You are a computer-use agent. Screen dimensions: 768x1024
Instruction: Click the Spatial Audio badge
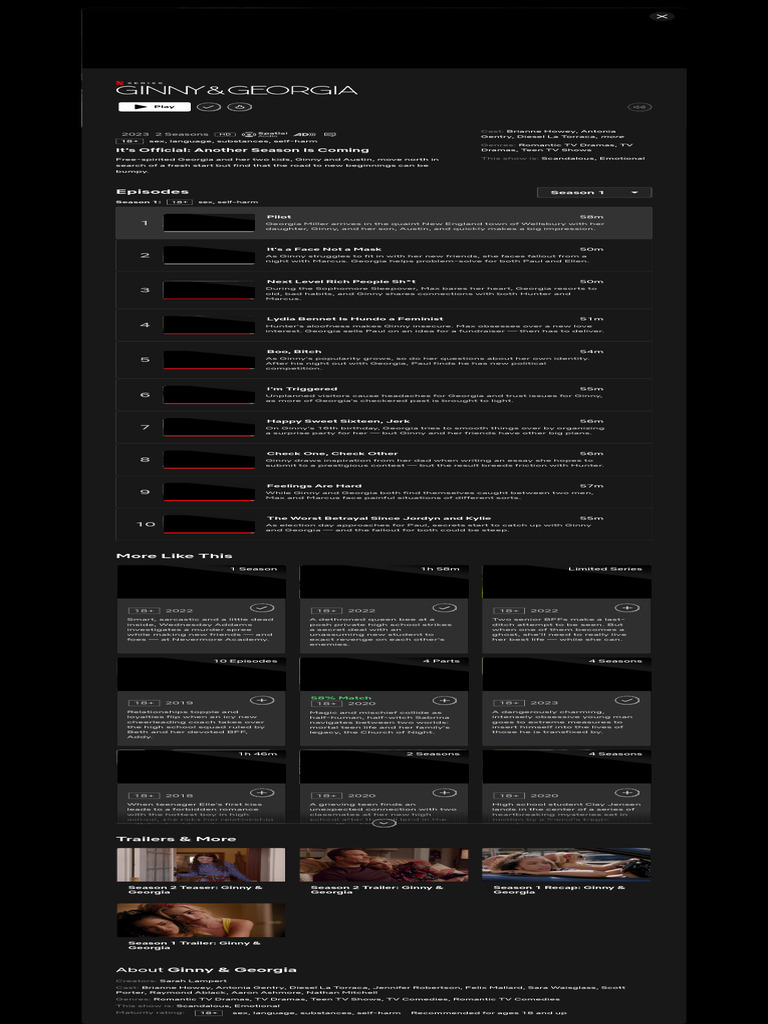click(264, 135)
